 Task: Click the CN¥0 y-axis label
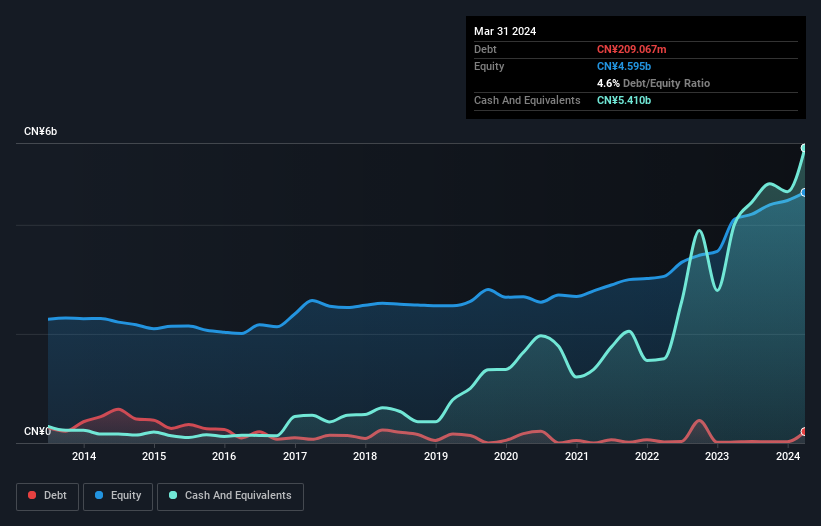(x=37, y=432)
